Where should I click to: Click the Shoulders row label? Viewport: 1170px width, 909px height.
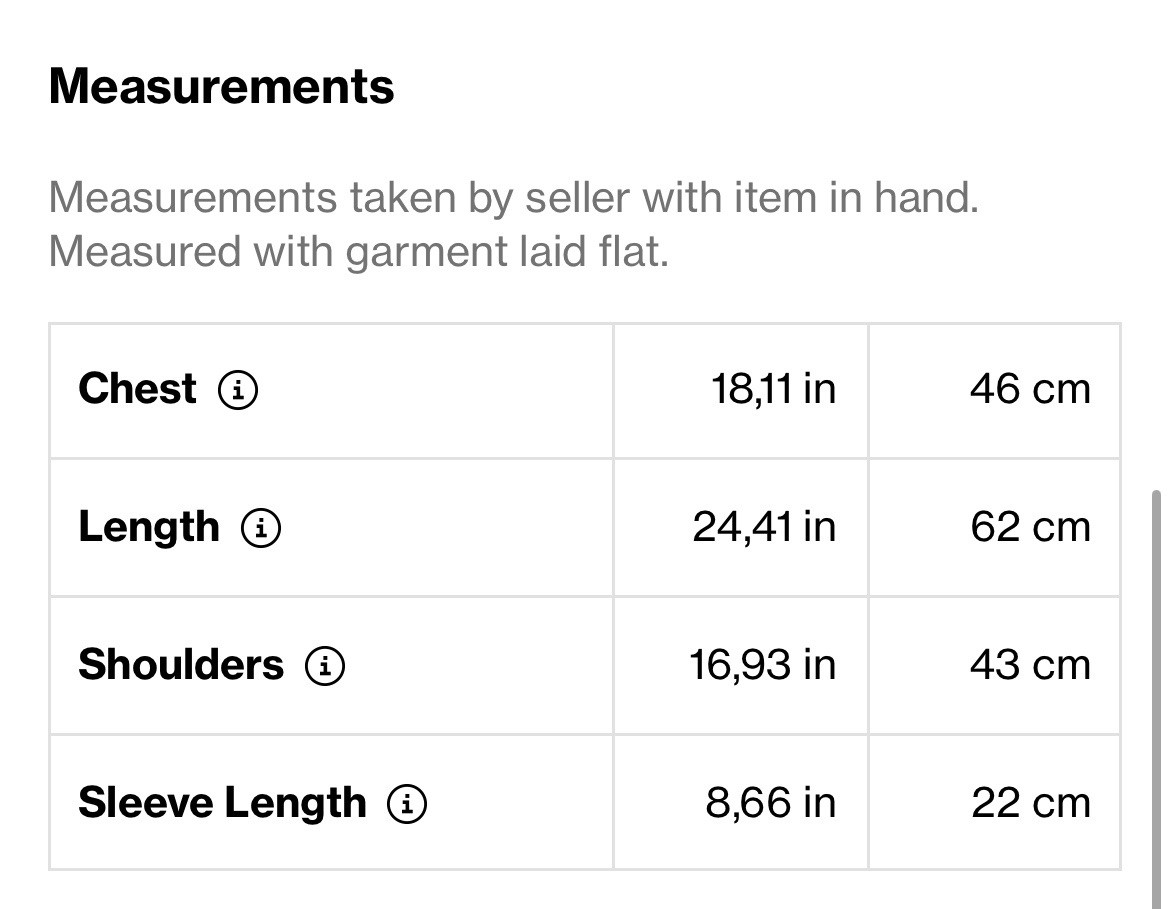pos(181,665)
